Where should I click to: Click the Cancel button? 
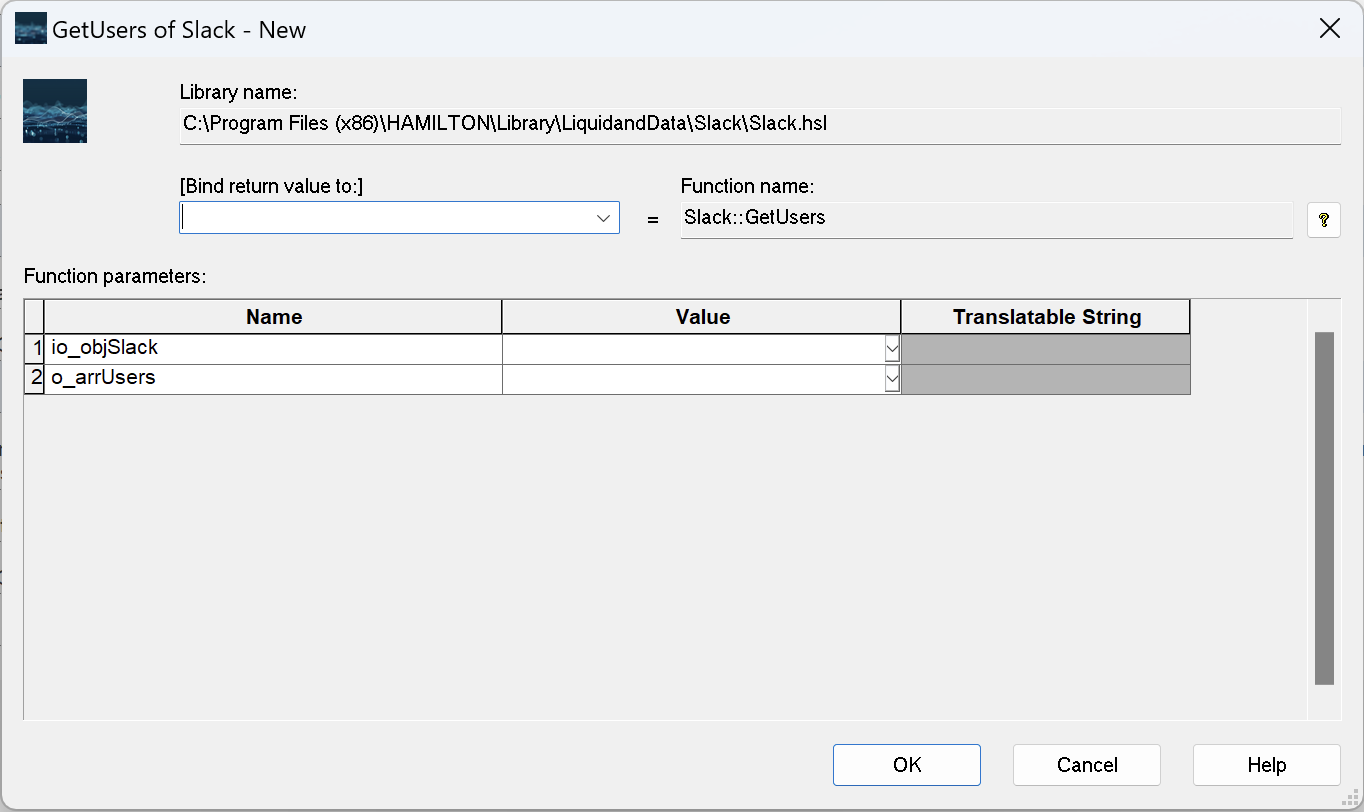1087,765
